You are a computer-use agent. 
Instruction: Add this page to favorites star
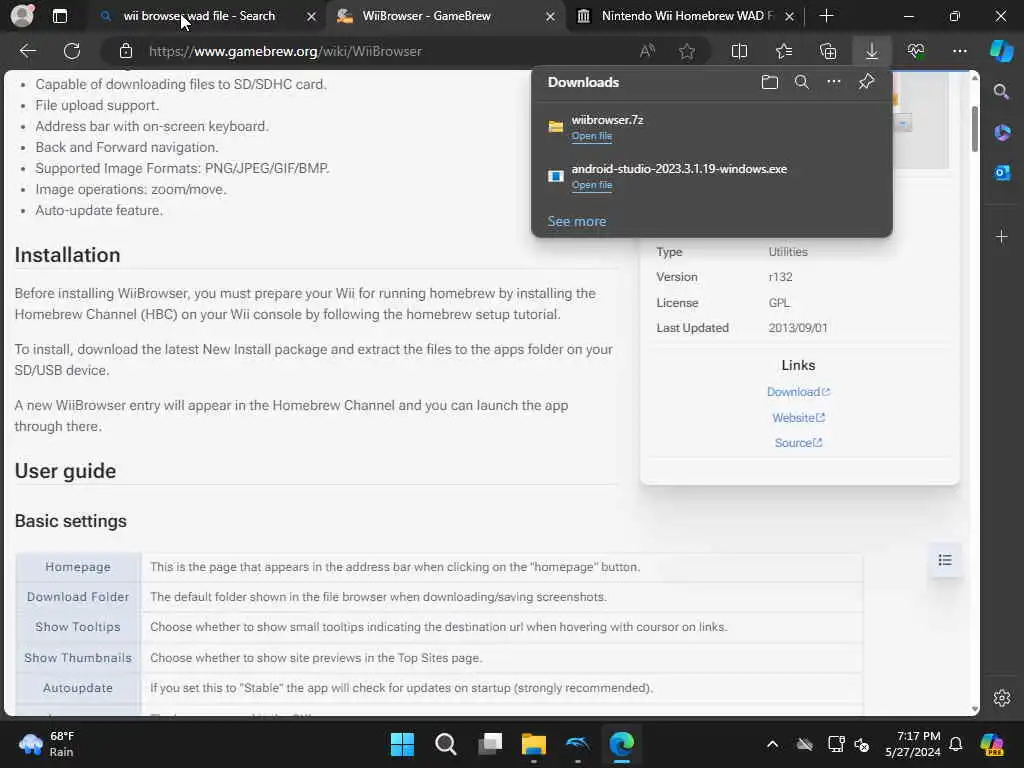pyautogui.click(x=686, y=51)
